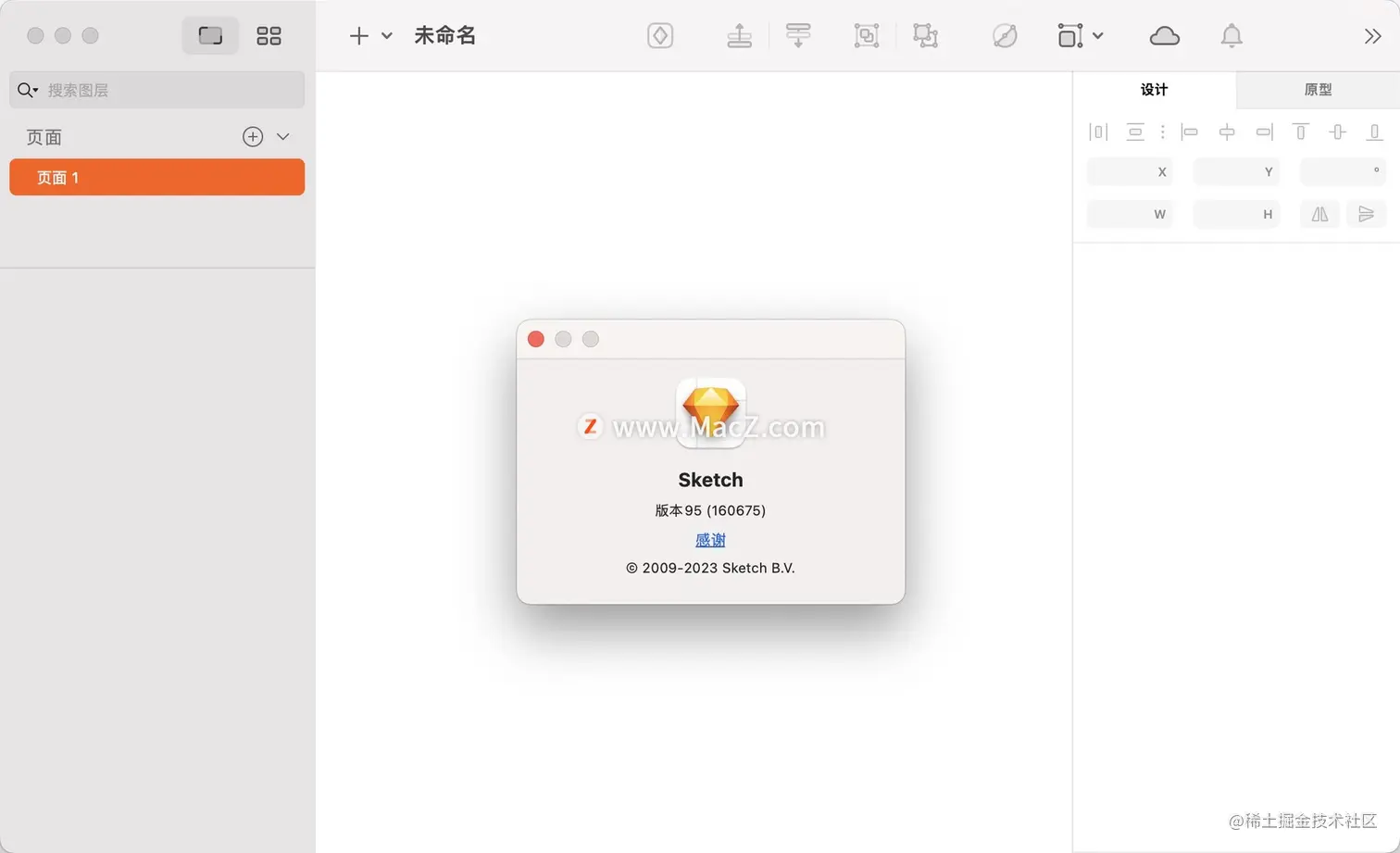Click the align top icon
Image resolution: width=1400 pixels, height=853 pixels.
point(1301,132)
